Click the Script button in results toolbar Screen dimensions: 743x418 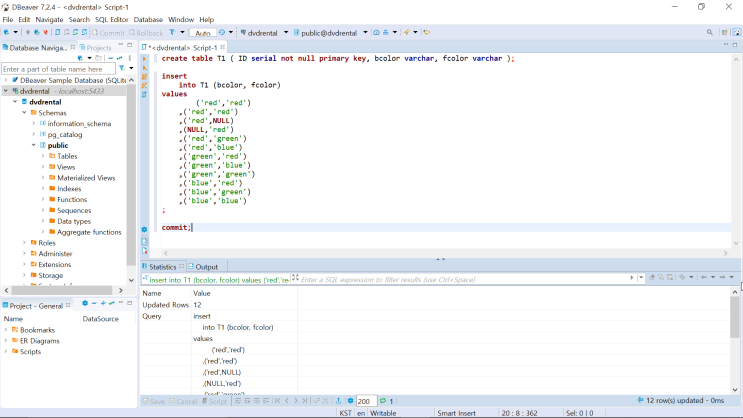click(x=214, y=401)
